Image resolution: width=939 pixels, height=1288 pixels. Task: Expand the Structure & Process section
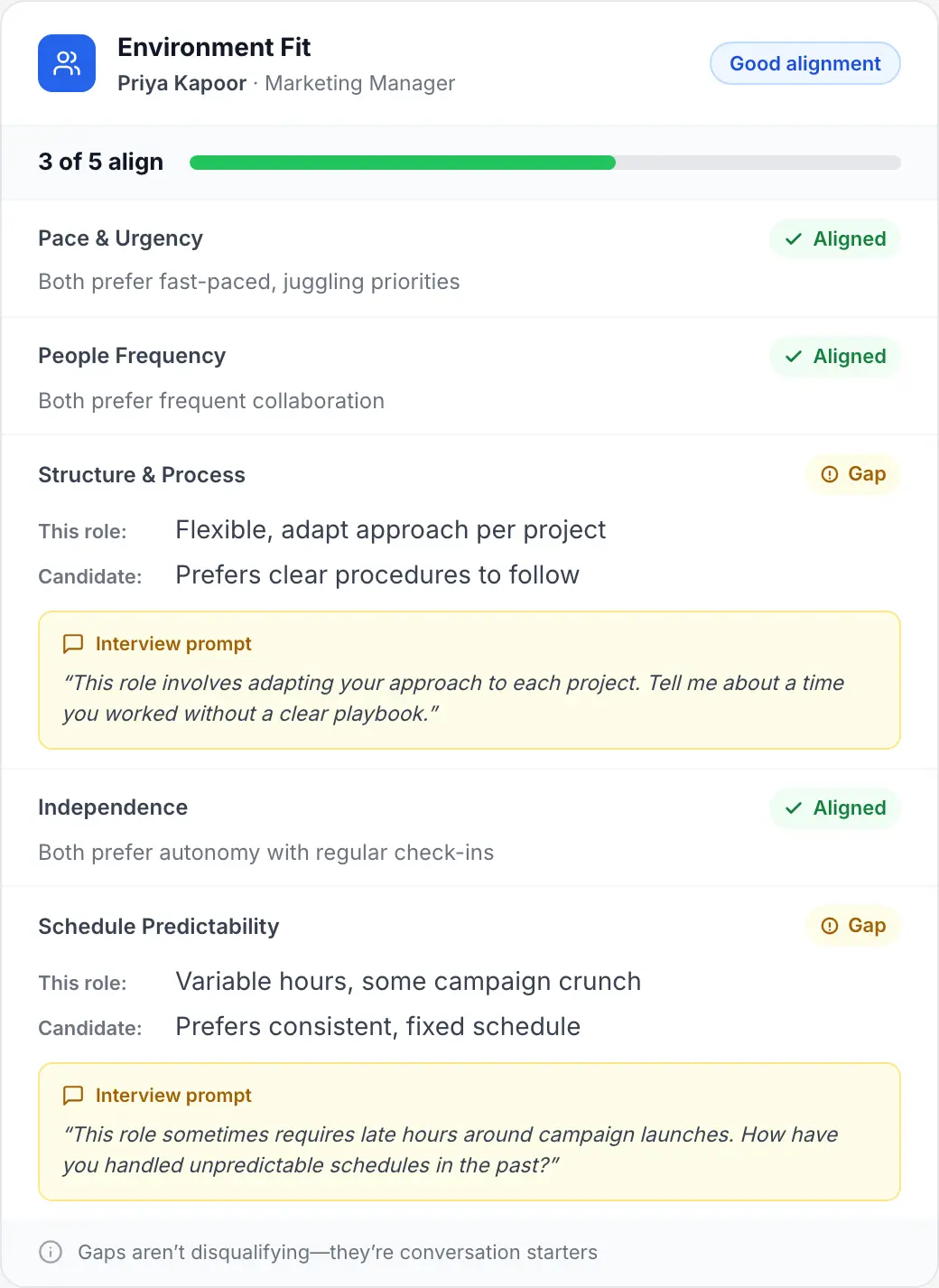(x=141, y=474)
